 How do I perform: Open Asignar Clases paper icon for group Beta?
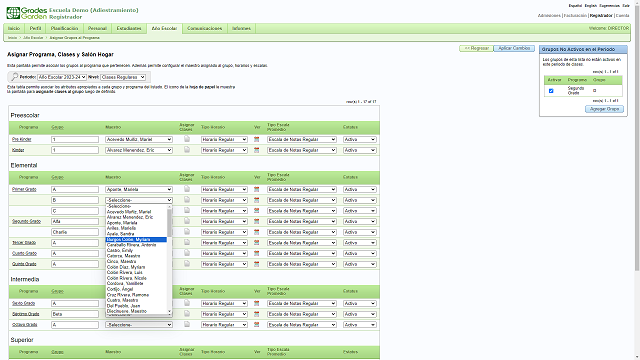[x=187, y=313]
